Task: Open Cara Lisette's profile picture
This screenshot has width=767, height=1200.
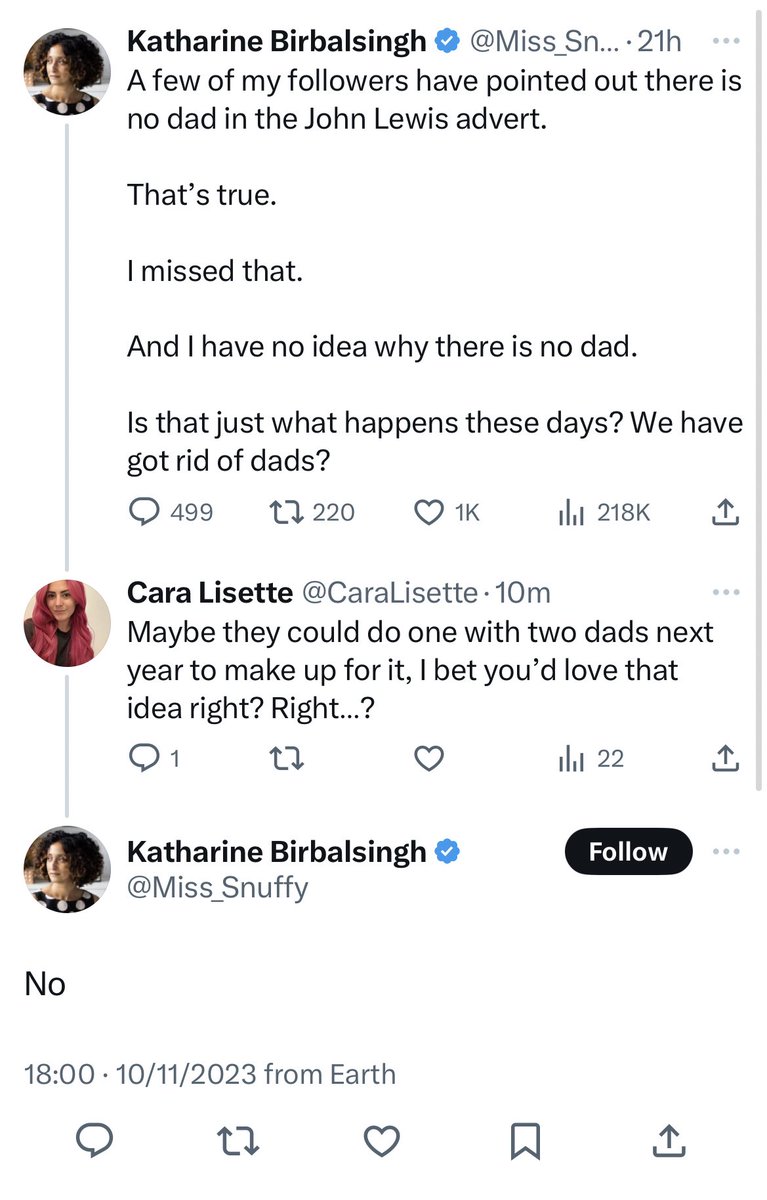Action: (67, 622)
